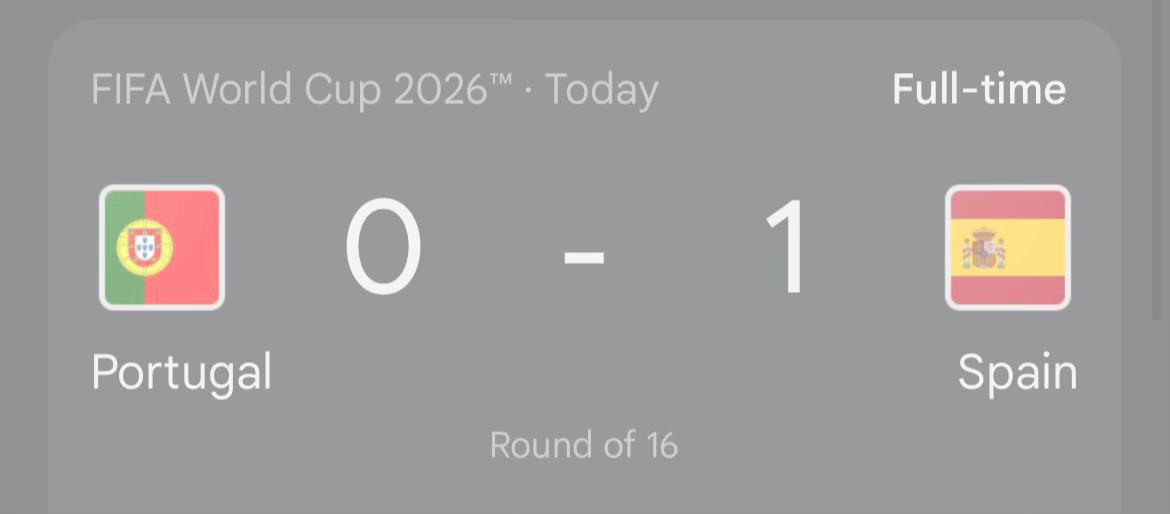Select the Portugal team name
The image size is (1170, 514).
(181, 372)
